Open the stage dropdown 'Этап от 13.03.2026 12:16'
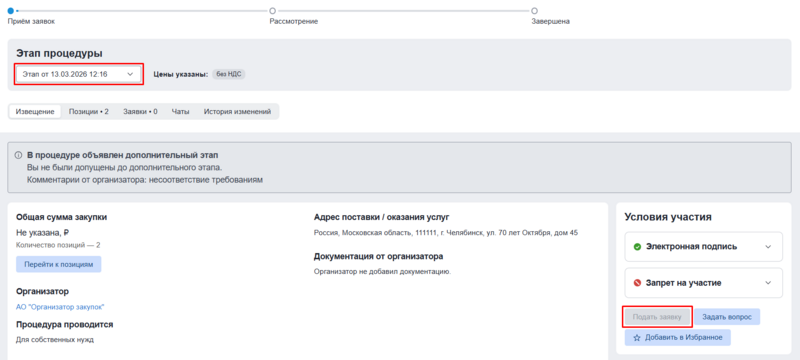800x360 pixels. [79, 74]
